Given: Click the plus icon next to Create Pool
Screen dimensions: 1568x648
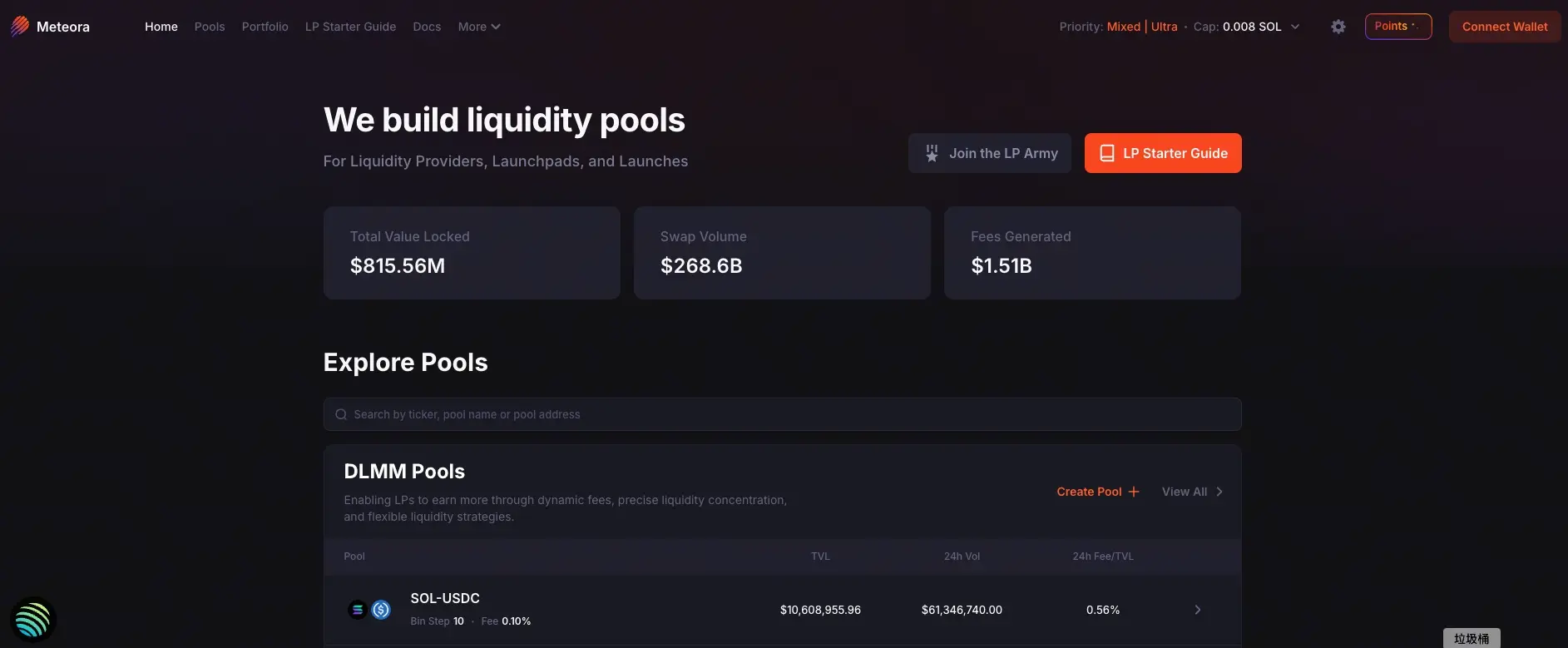Looking at the screenshot, I should [1134, 492].
